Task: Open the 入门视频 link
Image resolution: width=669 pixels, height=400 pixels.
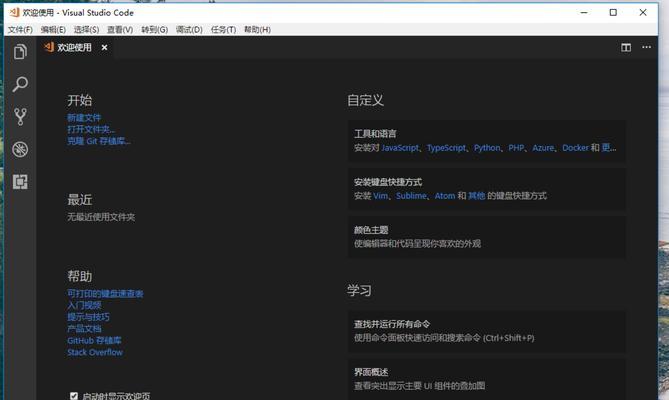Action: 84,305
